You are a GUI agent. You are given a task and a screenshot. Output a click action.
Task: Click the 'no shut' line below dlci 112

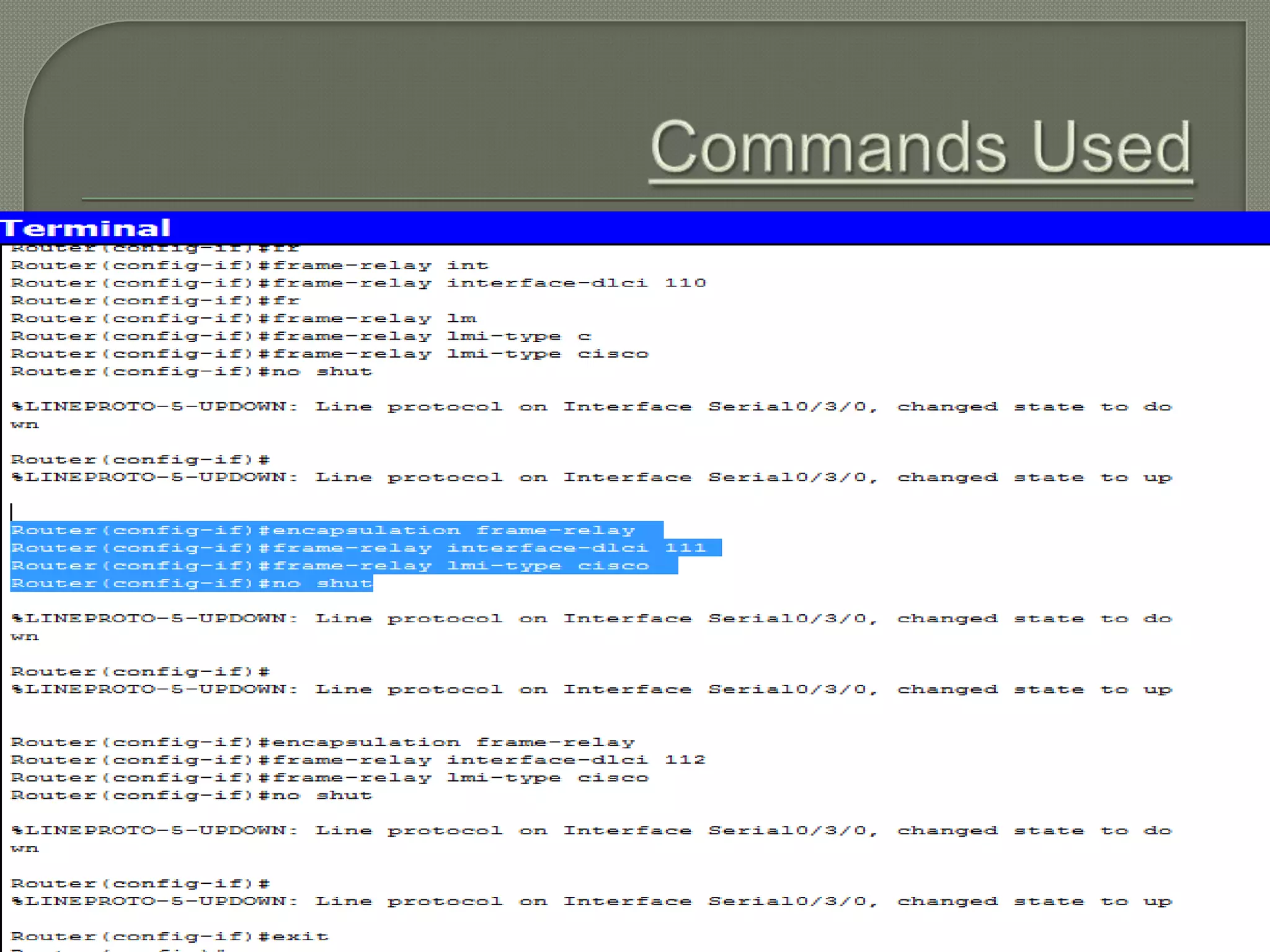click(191, 795)
